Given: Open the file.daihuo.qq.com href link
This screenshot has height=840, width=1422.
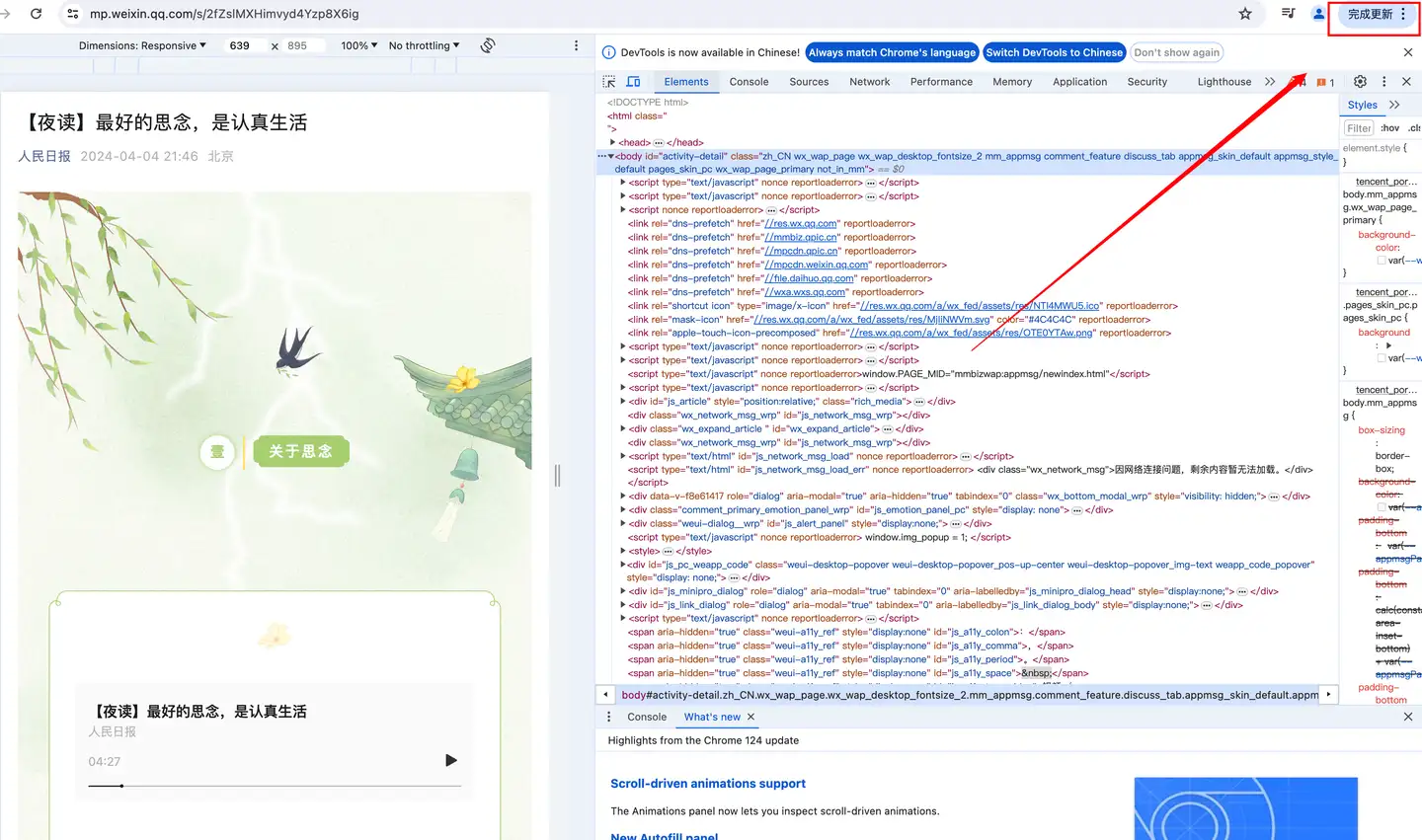Looking at the screenshot, I should point(809,278).
